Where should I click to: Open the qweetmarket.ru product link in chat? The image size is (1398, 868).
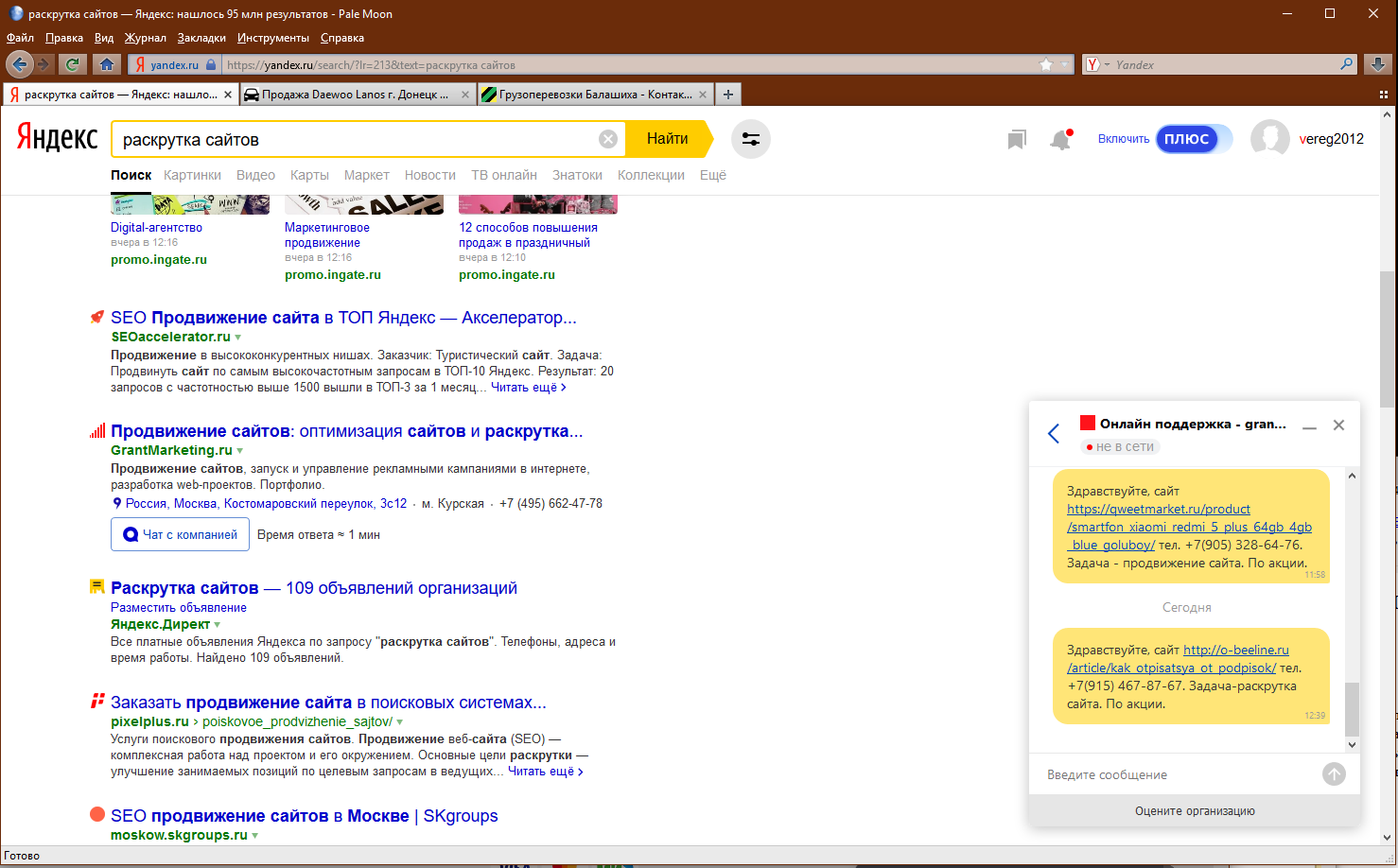pos(1189,527)
